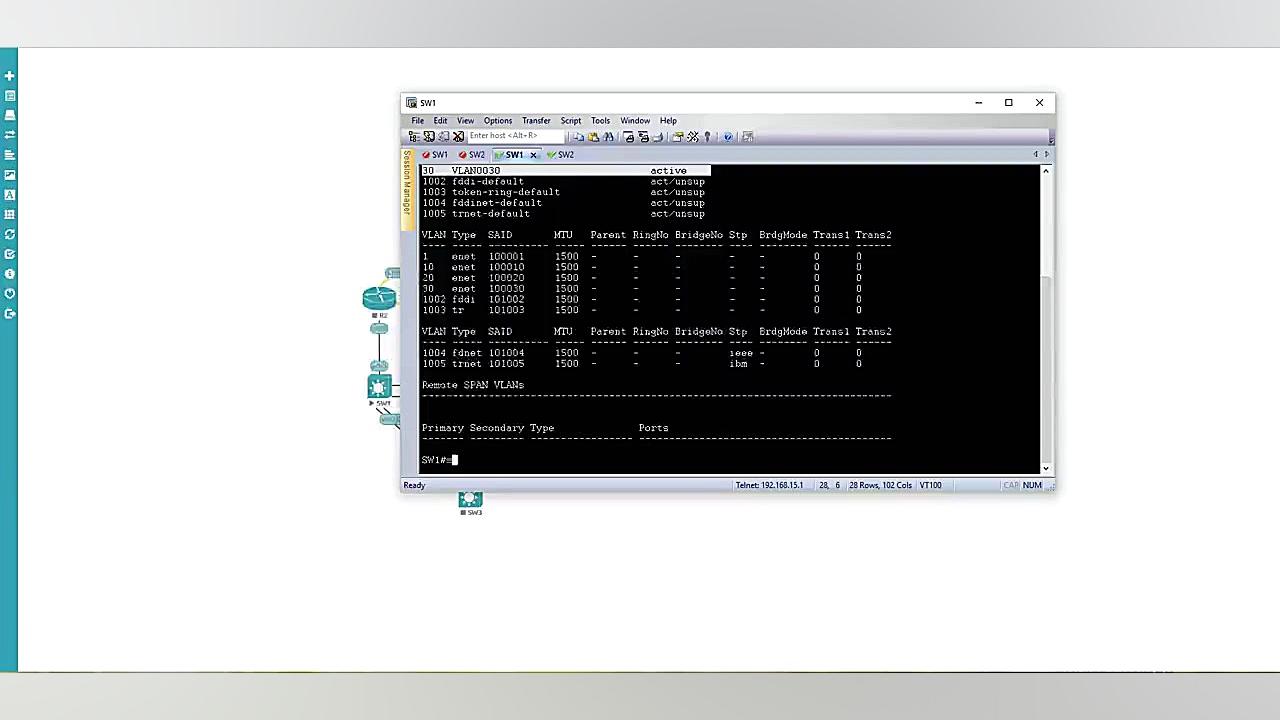Click the two-arrows link icon in left sidebar
Image resolution: width=1280 pixels, height=720 pixels.
9,135
